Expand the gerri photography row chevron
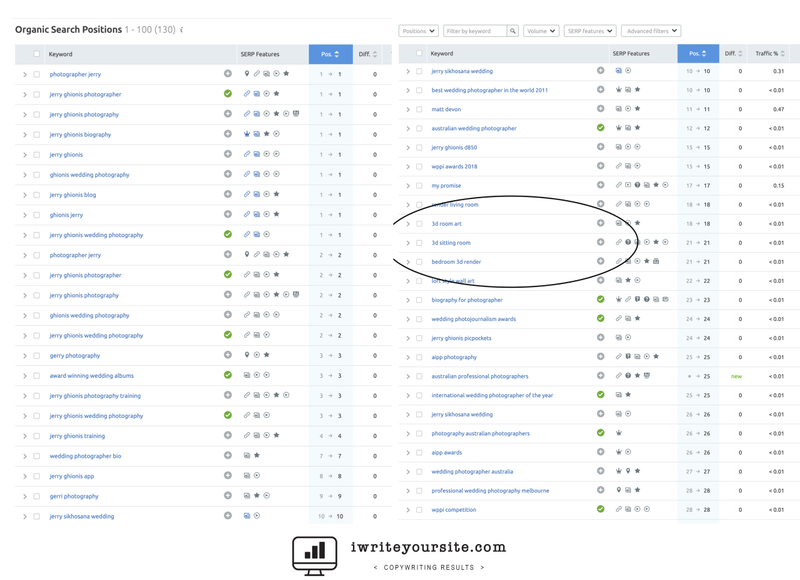Image resolution: width=800 pixels, height=580 pixels. click(x=24, y=496)
